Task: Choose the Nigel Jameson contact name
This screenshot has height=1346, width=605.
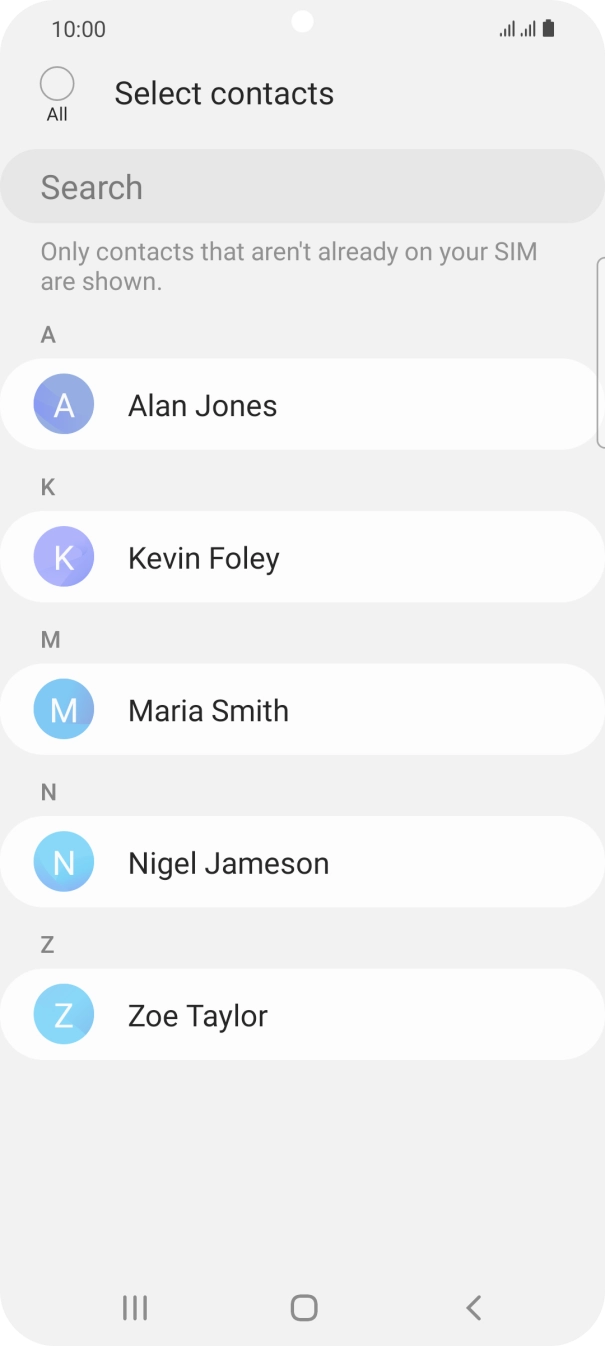Action: (228, 863)
